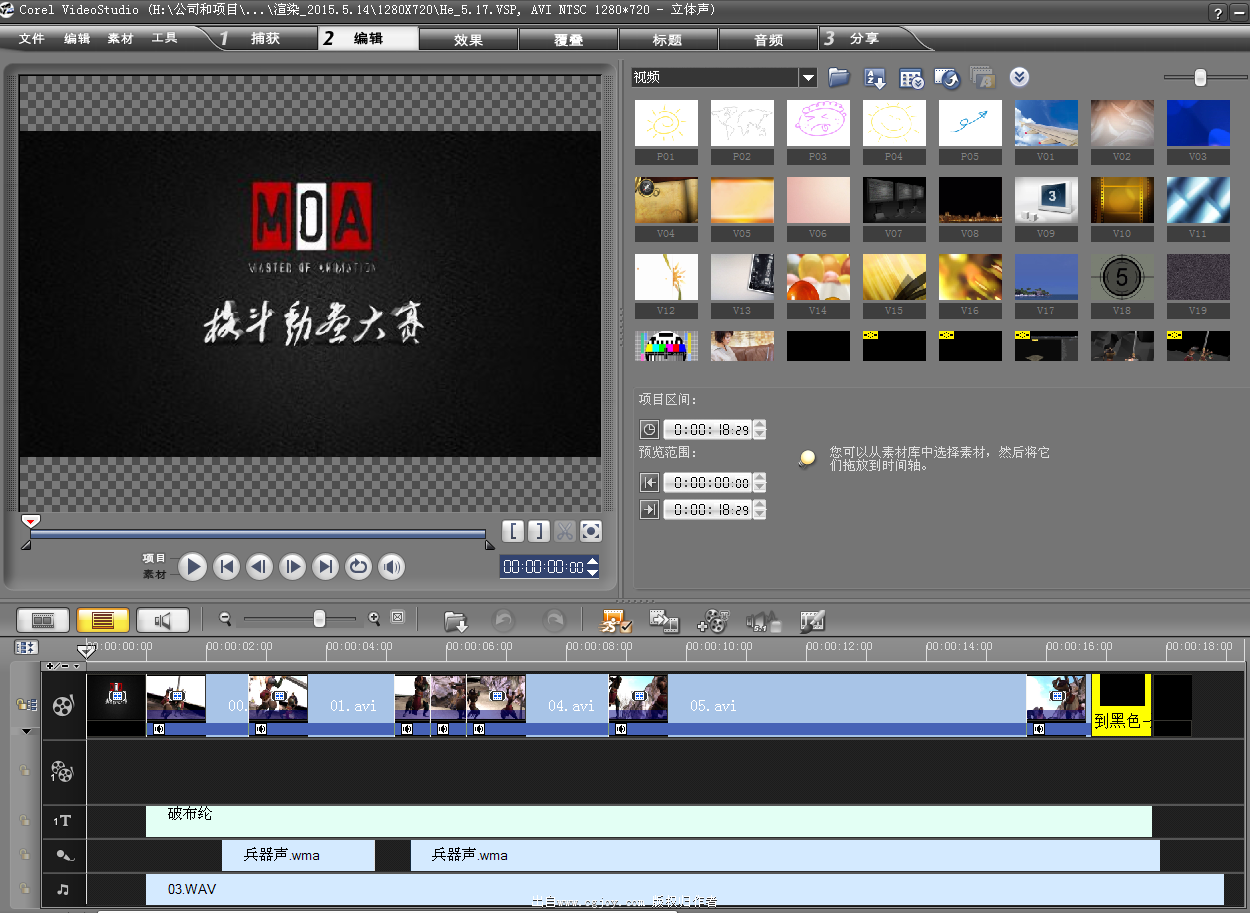Screen dimensions: 1250x913
Task: Zoom in the timeline with plus magnifier
Action: pyautogui.click(x=374, y=619)
